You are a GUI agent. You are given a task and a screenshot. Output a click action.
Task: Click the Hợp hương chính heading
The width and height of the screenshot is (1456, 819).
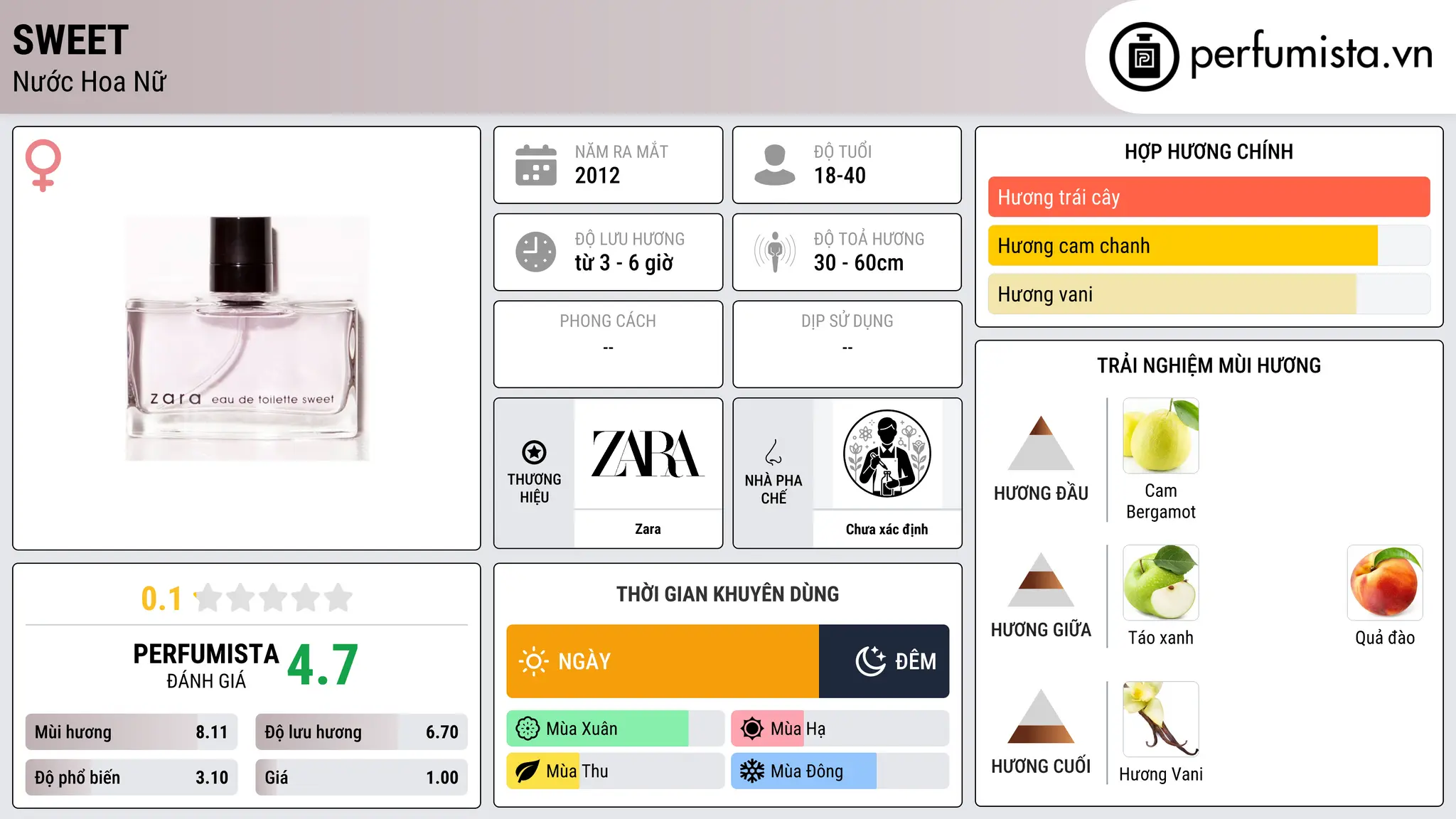1209,151
